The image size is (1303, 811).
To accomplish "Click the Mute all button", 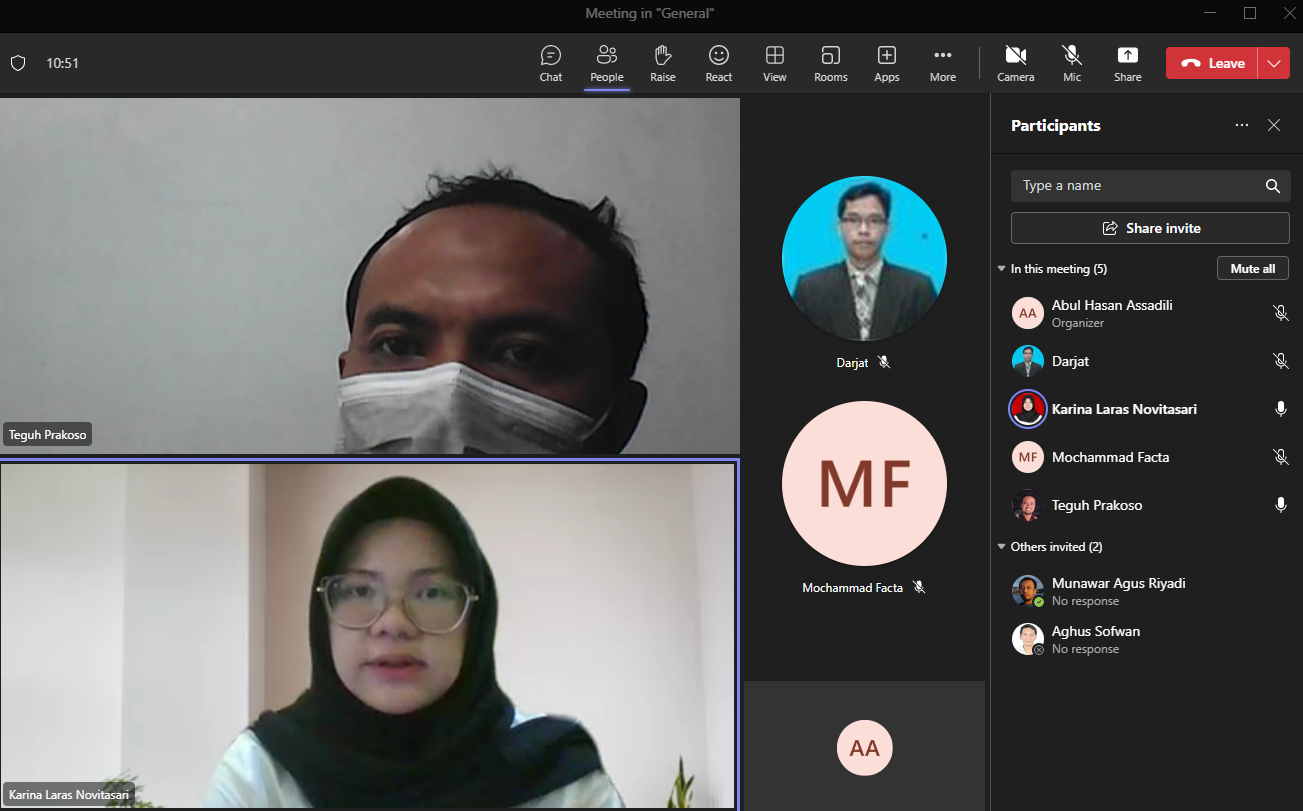I will coord(1252,269).
